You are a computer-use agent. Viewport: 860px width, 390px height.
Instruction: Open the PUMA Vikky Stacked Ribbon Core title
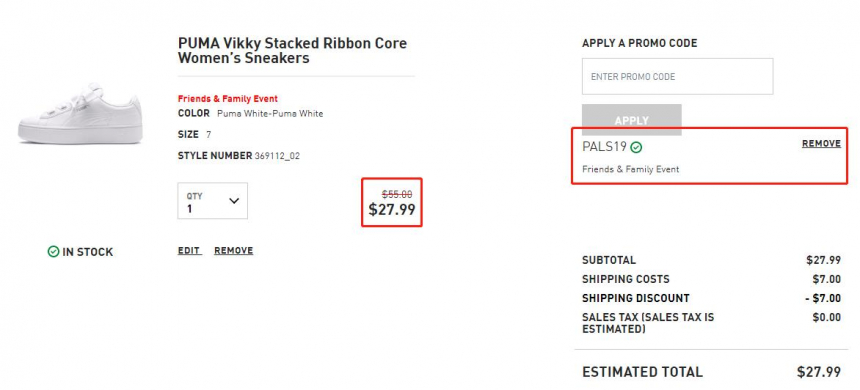pyautogui.click(x=292, y=50)
